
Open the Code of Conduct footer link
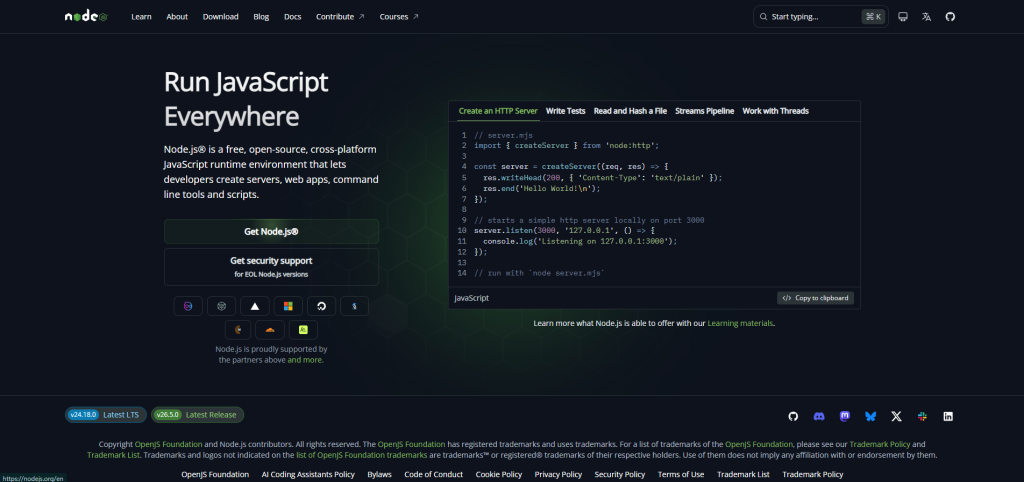[434, 475]
